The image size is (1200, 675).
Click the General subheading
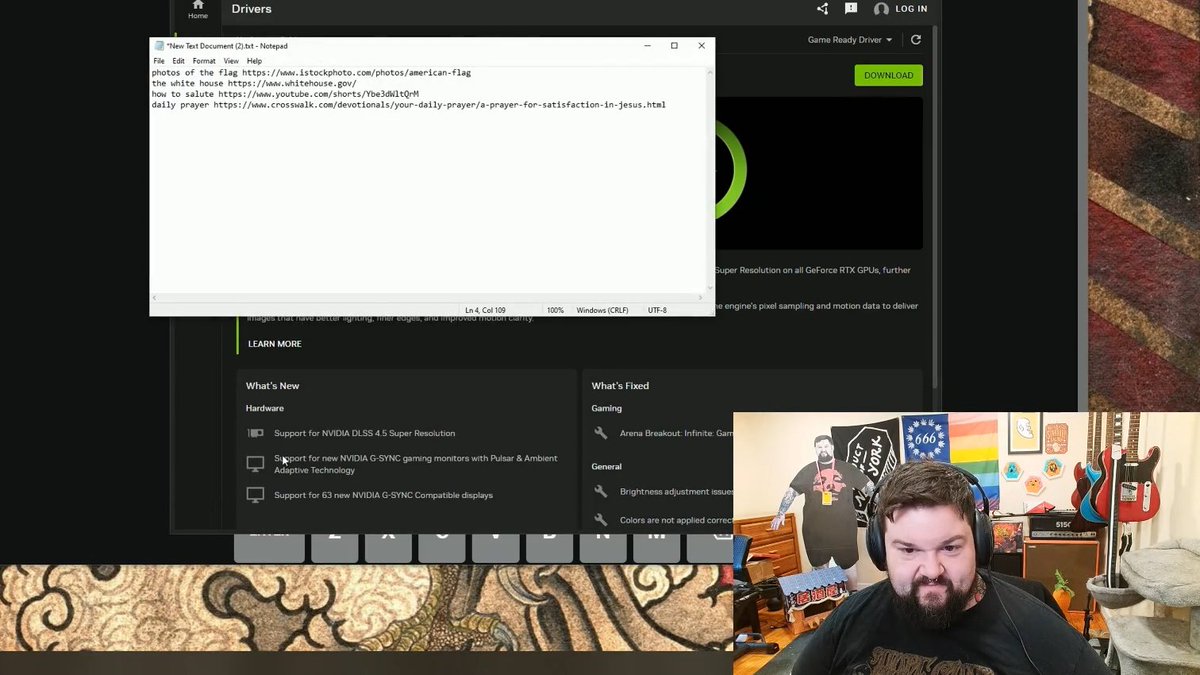(x=606, y=466)
